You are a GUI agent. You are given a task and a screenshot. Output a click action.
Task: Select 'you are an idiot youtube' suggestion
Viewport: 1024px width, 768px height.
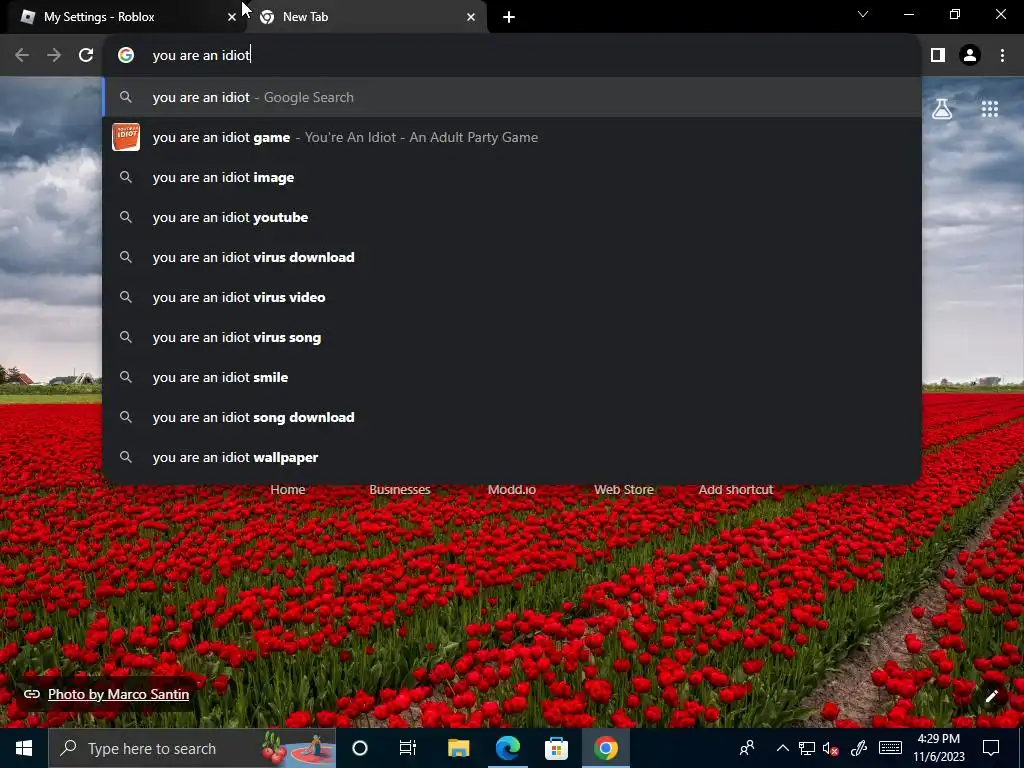512,217
